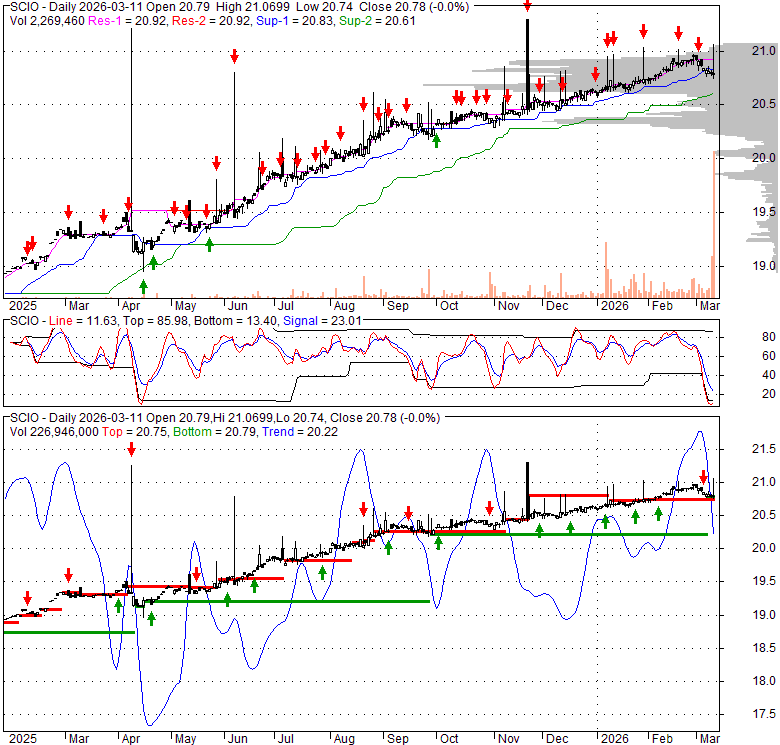Select the 2026 year label on the time axis
Viewport: 780px width, 745px height.
coord(613,305)
